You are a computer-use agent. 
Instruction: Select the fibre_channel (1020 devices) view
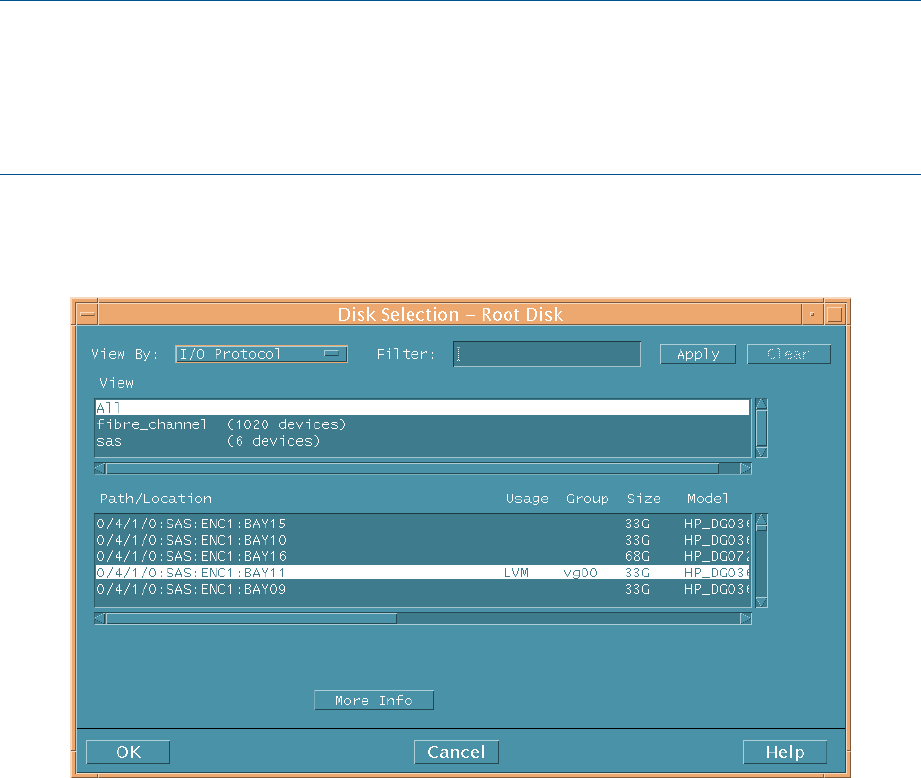coord(422,424)
